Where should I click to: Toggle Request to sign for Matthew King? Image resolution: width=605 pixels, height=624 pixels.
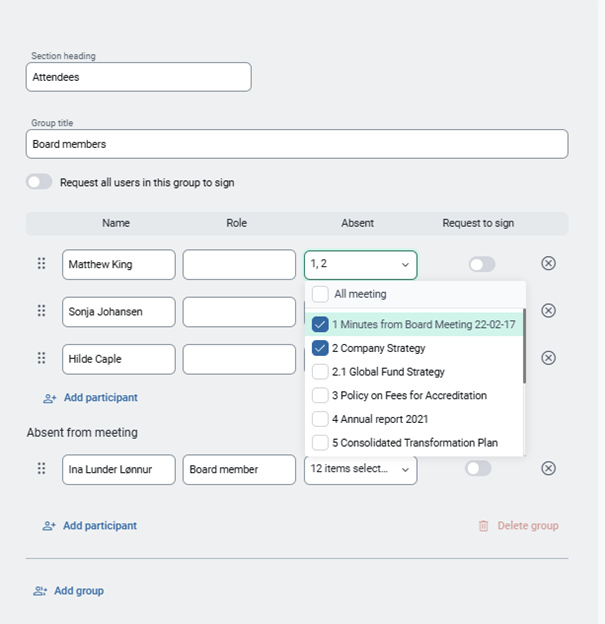[482, 264]
